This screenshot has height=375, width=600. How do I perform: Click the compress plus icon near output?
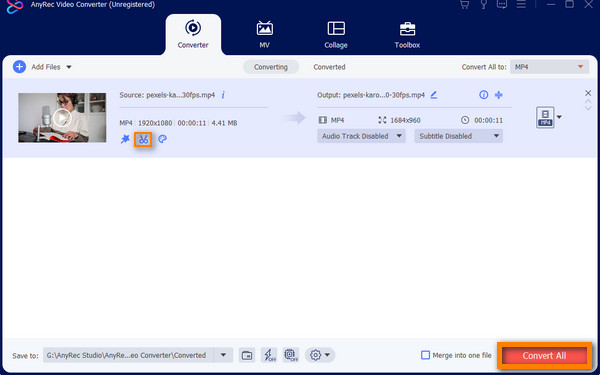coord(499,95)
